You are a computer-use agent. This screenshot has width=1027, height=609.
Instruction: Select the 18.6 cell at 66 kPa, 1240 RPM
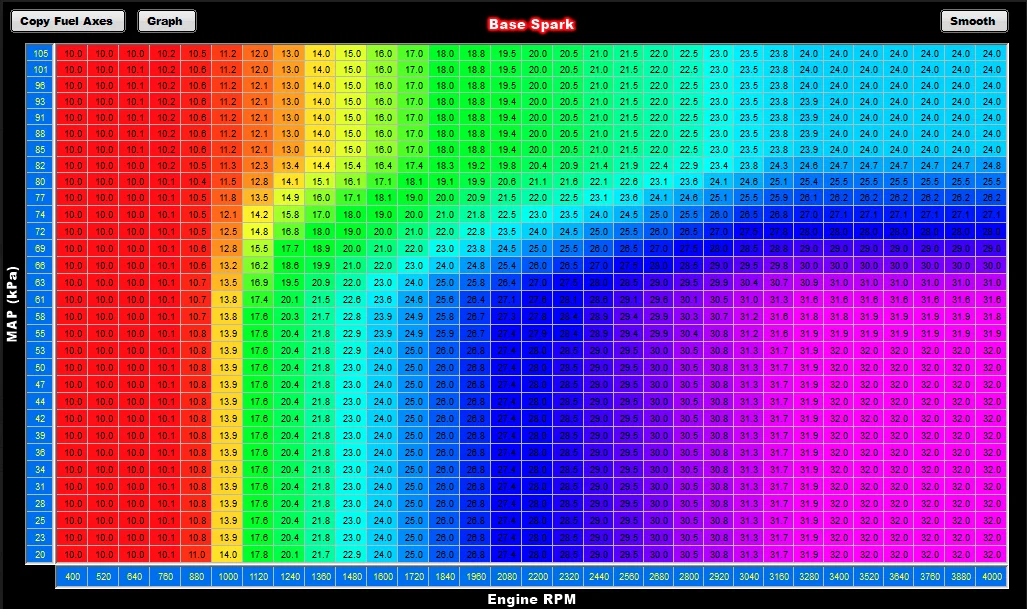pyautogui.click(x=290, y=265)
